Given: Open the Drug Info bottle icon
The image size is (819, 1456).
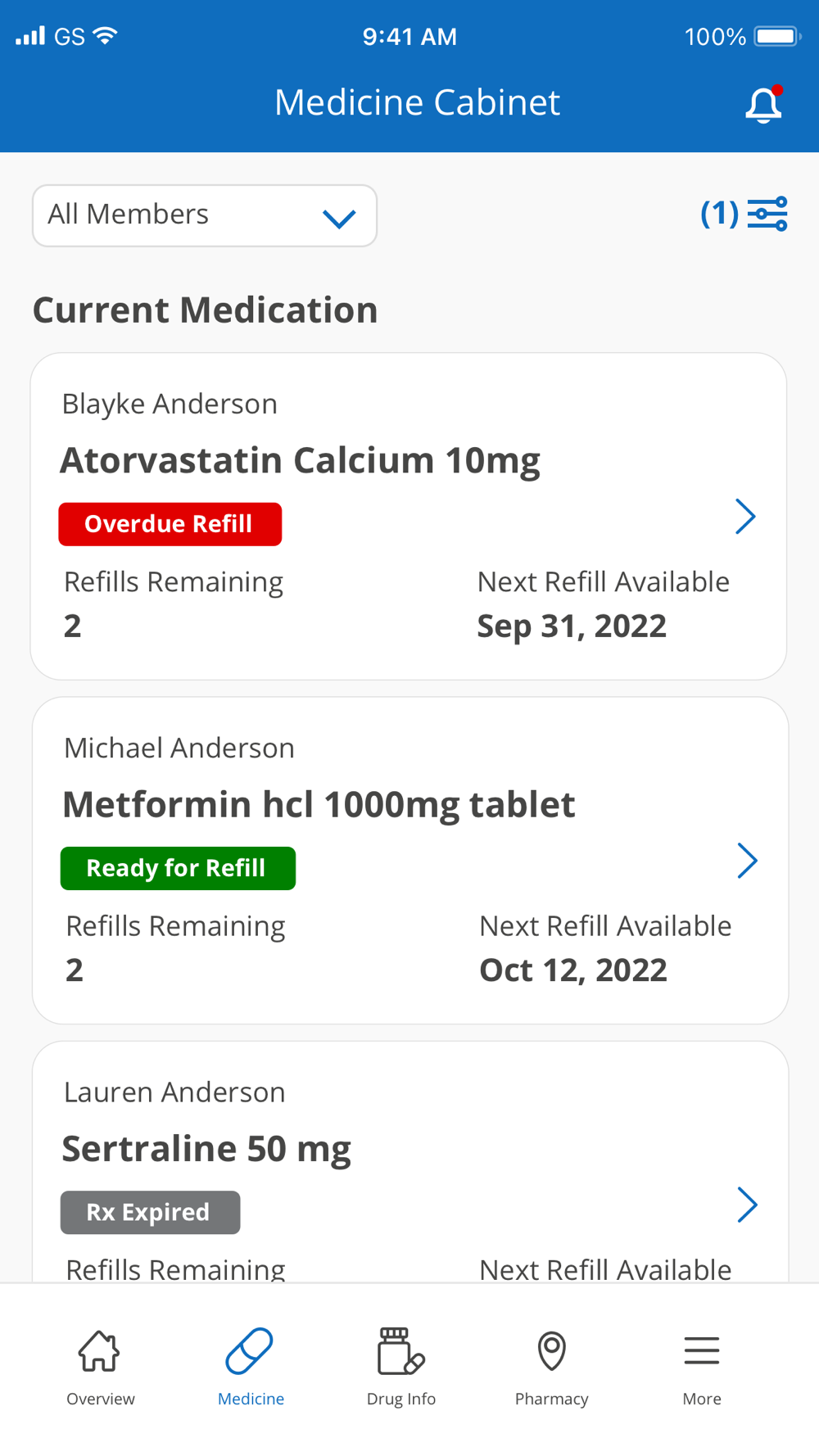Looking at the screenshot, I should coord(400,1350).
